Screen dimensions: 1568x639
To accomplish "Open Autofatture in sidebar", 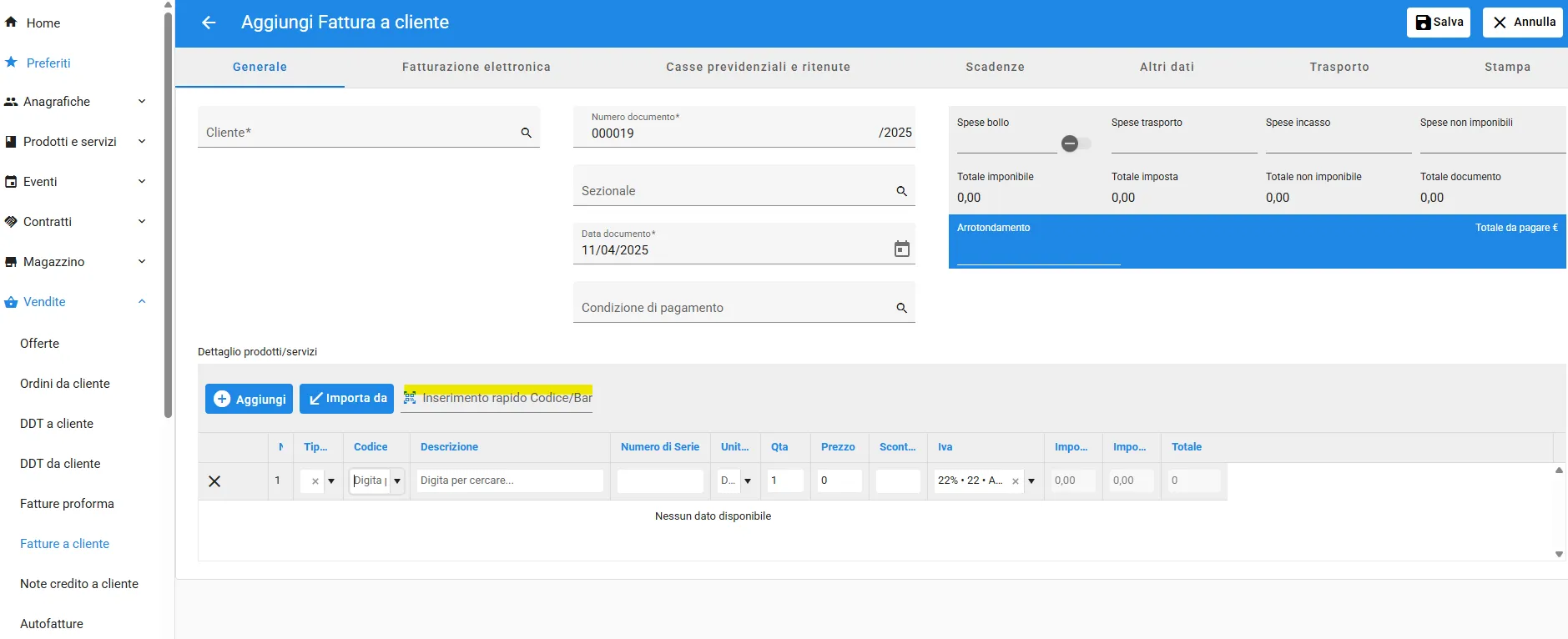I will 52,624.
